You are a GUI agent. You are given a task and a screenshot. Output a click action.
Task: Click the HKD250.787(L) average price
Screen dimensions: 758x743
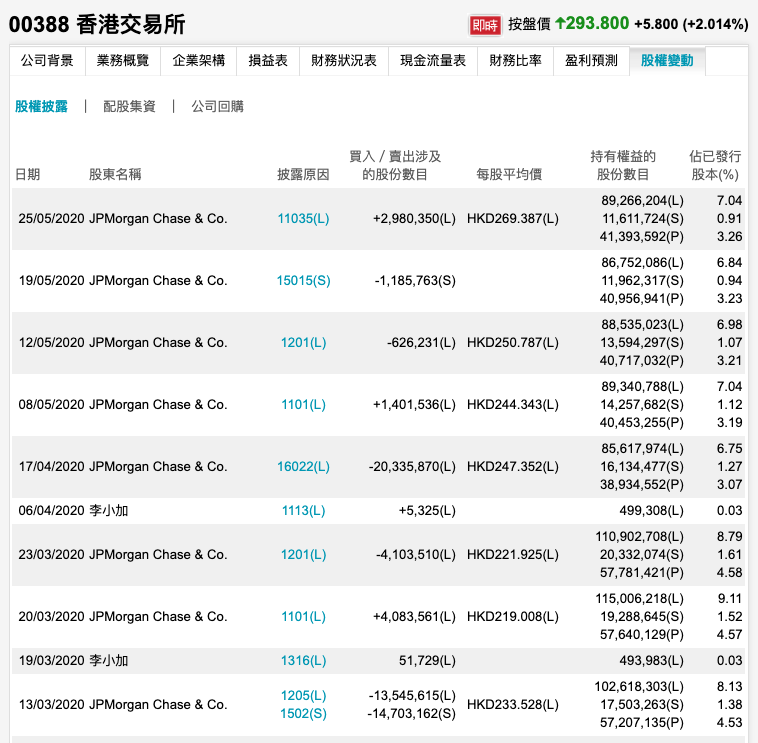[x=513, y=342]
